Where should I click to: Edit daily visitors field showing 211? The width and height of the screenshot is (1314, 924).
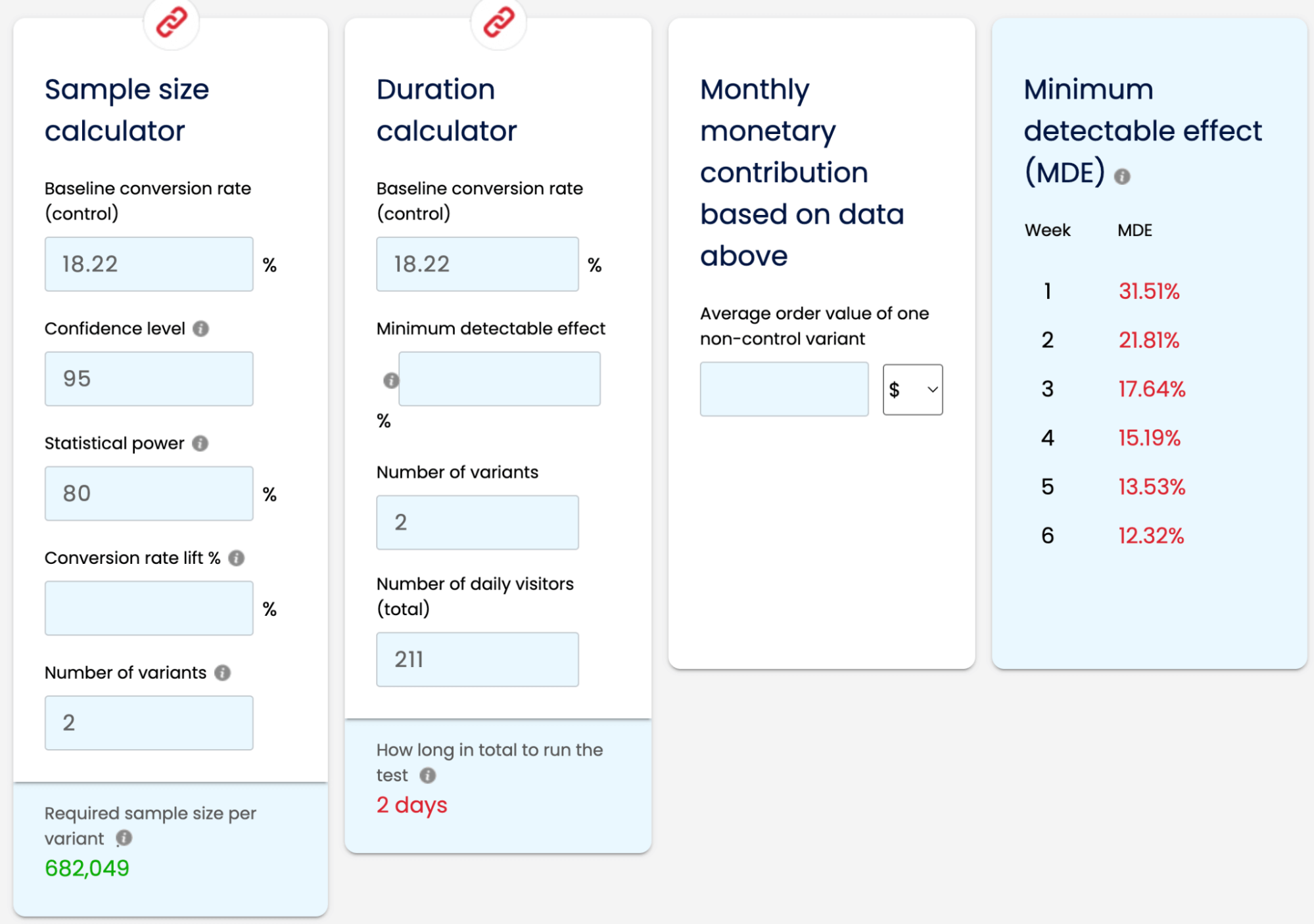(477, 660)
